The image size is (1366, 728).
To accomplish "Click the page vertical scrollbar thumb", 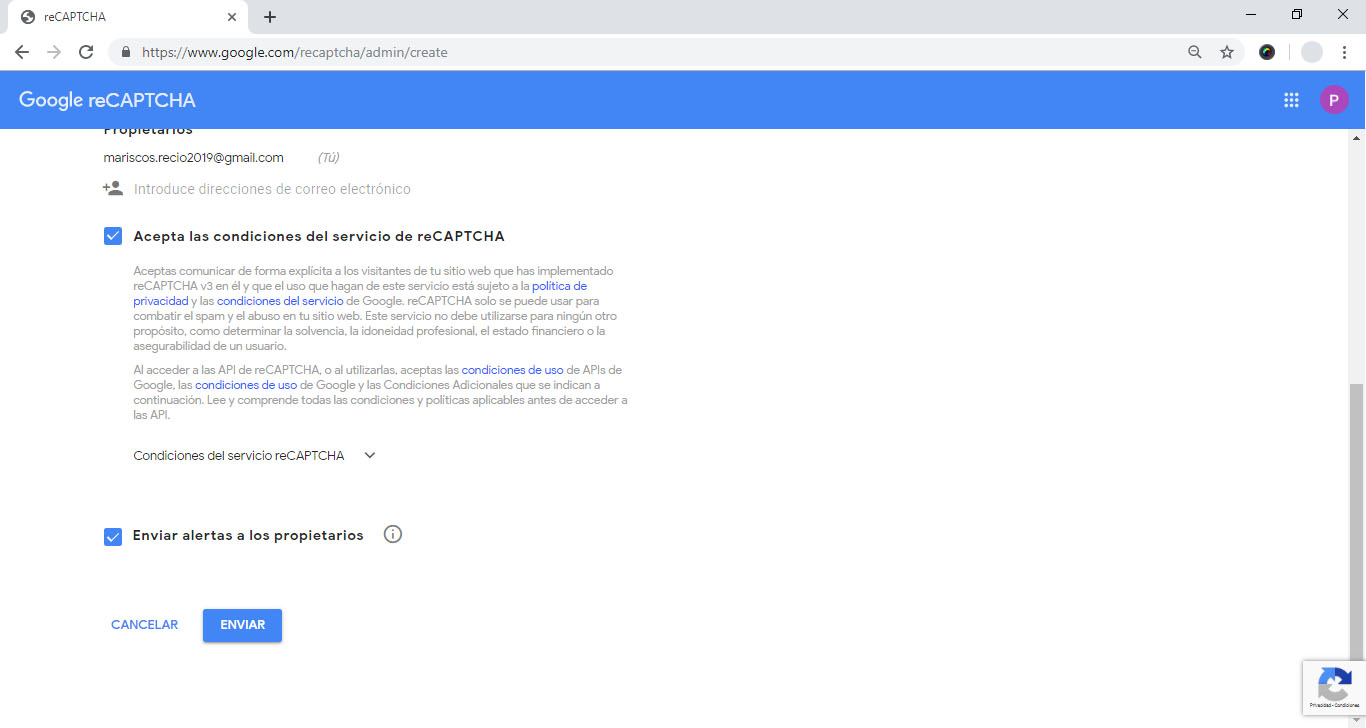I will pyautogui.click(x=1356, y=522).
